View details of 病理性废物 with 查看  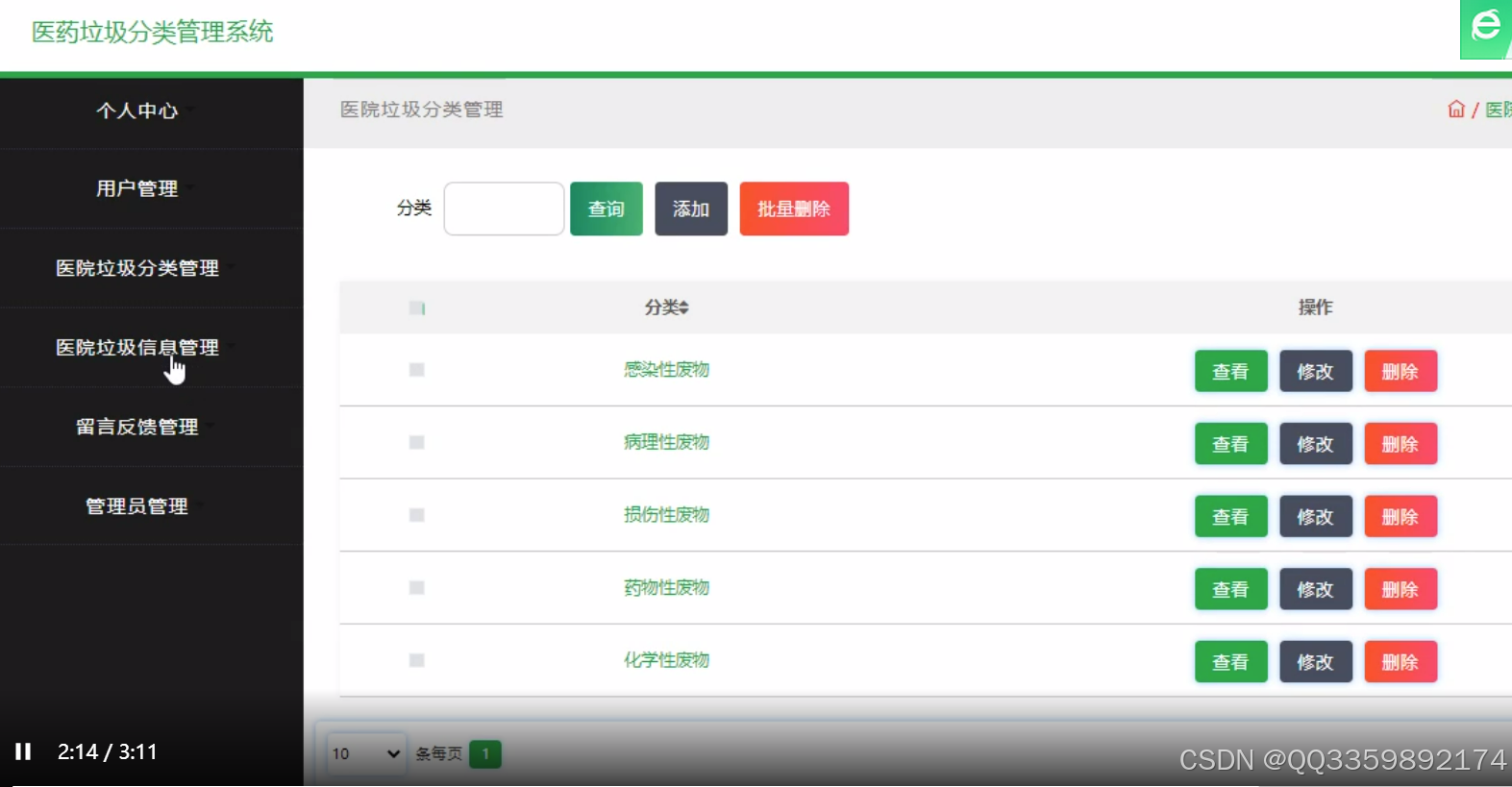pyautogui.click(x=1230, y=444)
